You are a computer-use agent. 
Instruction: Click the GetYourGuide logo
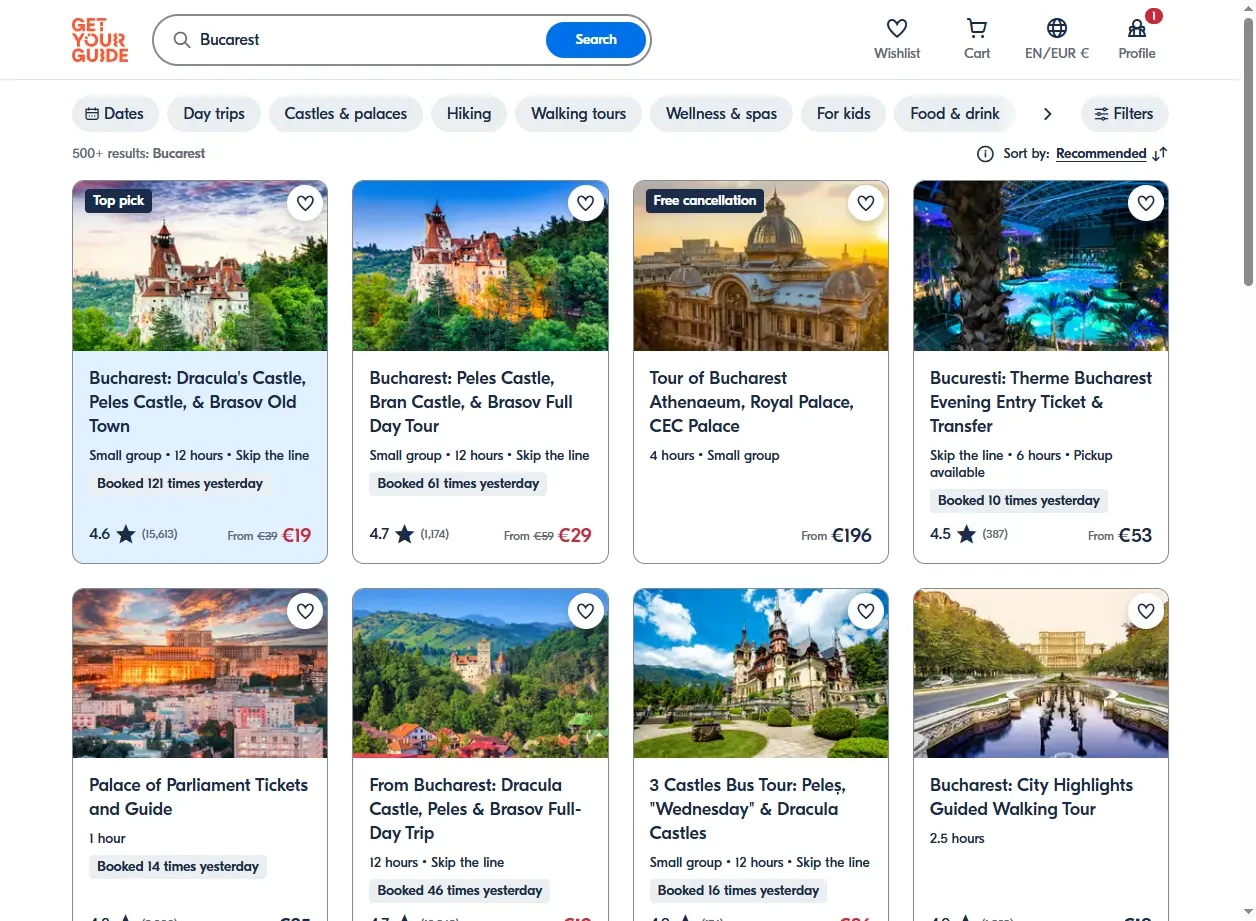pos(100,40)
